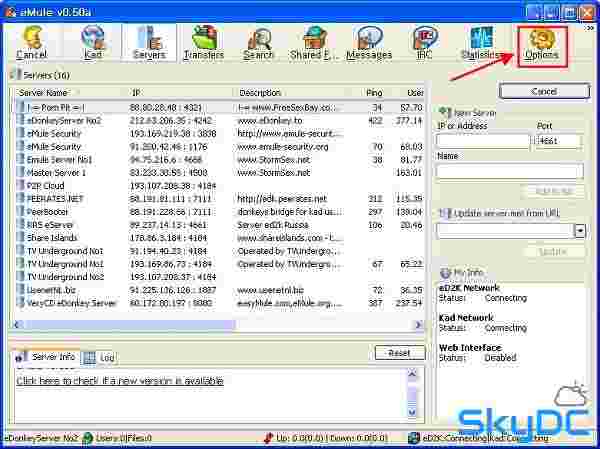Select the eDonkeyServer No2 row
The height and width of the screenshot is (449, 600).
click(220, 121)
